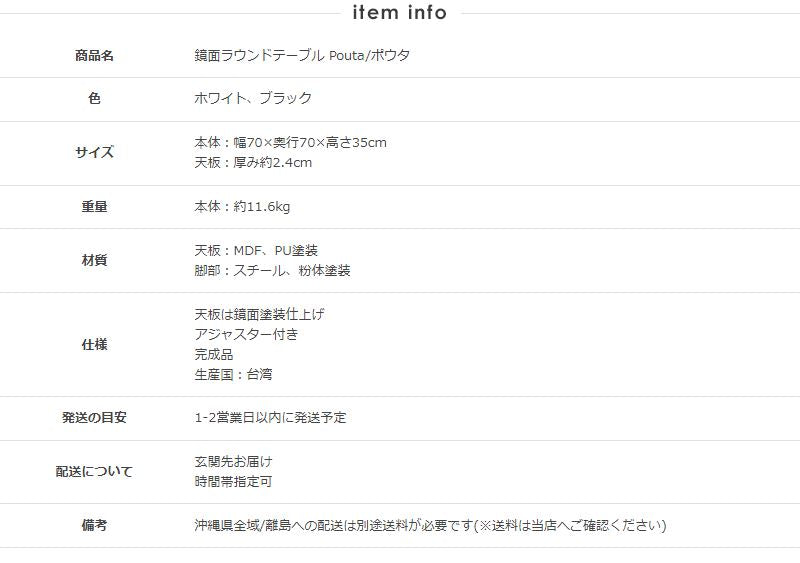Click the 本体：約11.6kg weight value
The width and height of the screenshot is (800, 563).
[x=242, y=207]
